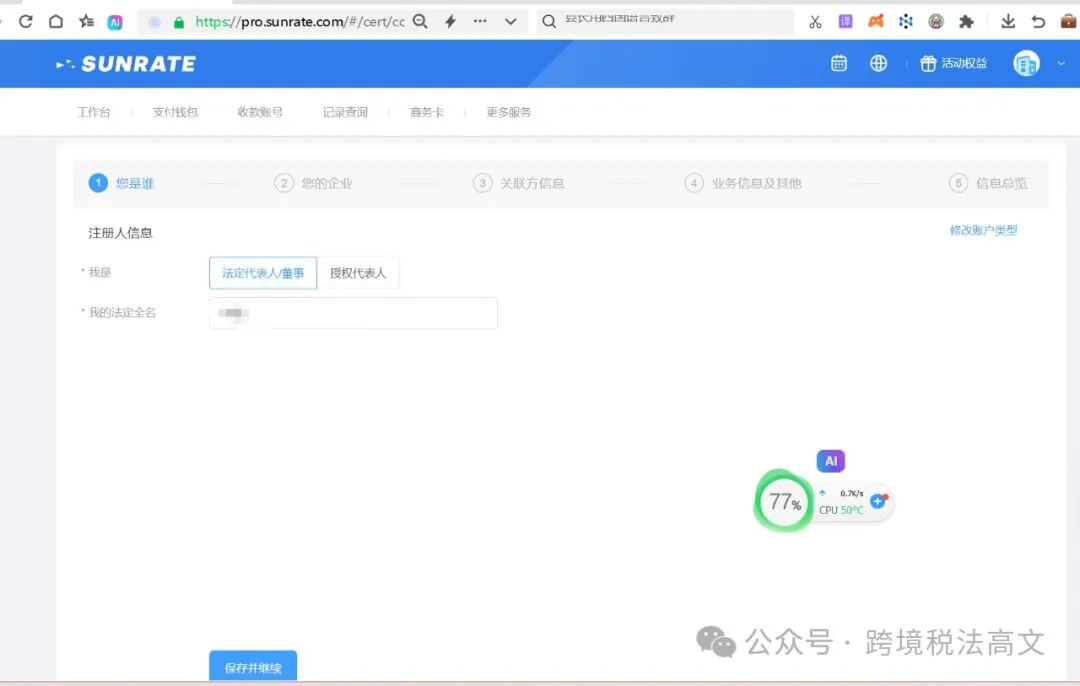This screenshot has width=1080, height=686.
Task: Click the 我的法定全名 input field
Action: pyautogui.click(x=352, y=312)
